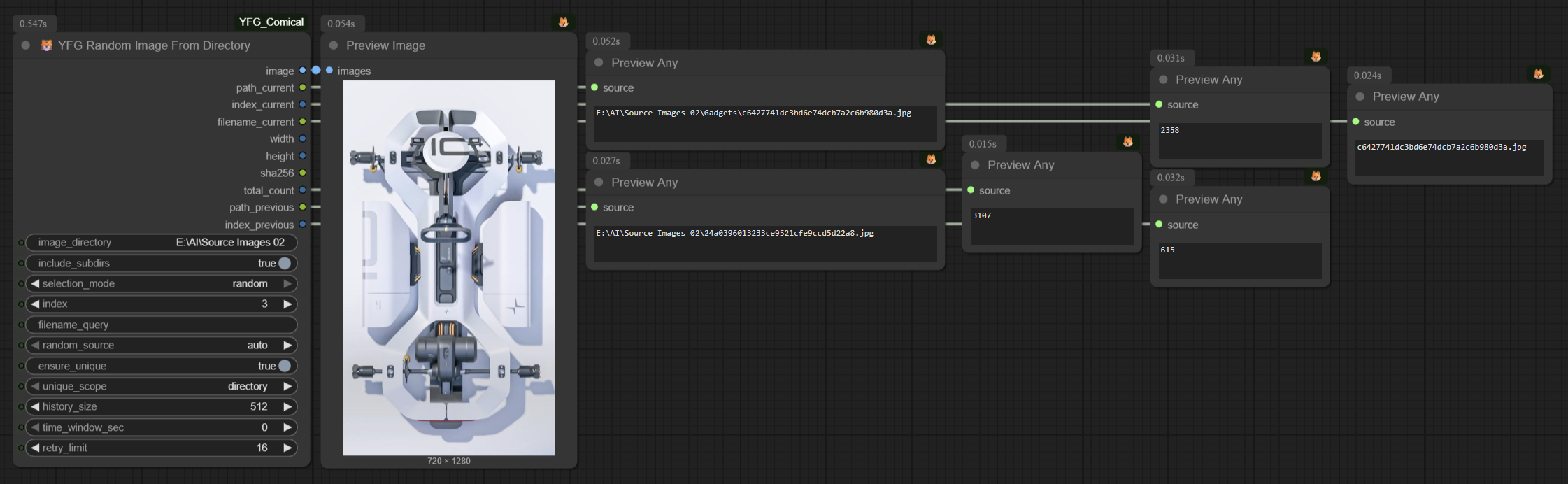1568x484 pixels.
Task: Toggle the ensure_unique switch
Action: [x=285, y=366]
